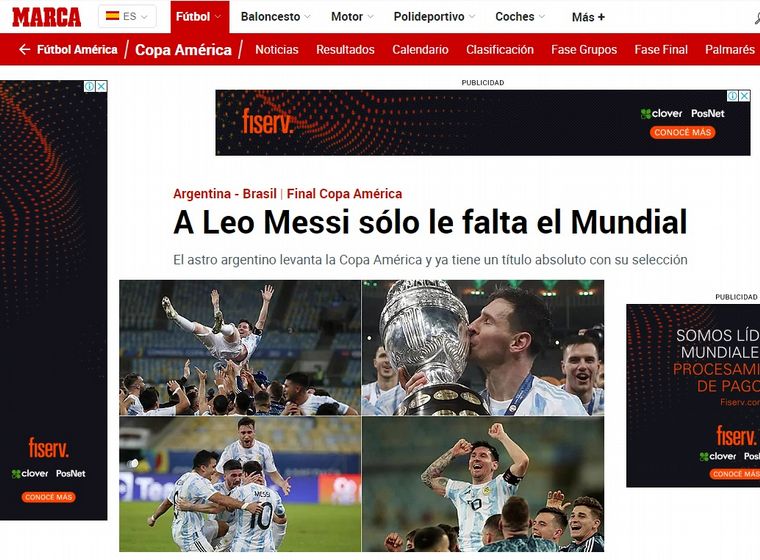Open ad info icon on top banner
The width and height of the screenshot is (760, 560).
pos(733,96)
